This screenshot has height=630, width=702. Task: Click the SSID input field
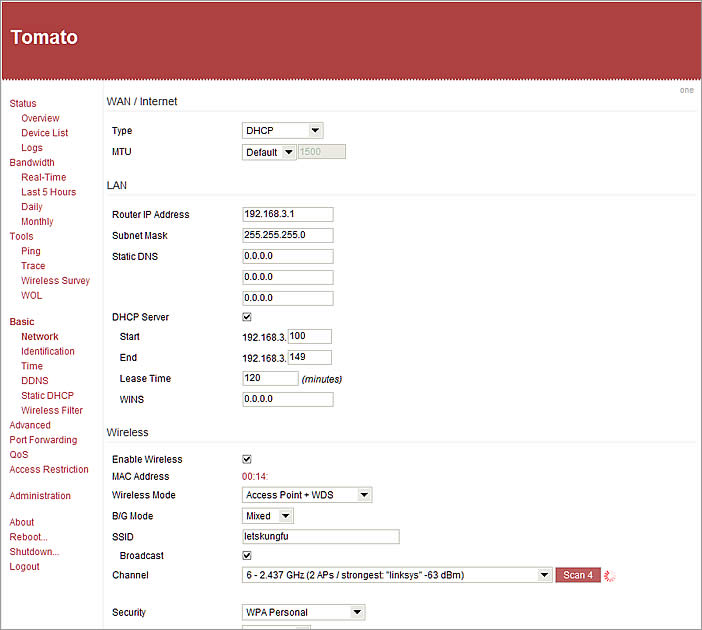321,536
